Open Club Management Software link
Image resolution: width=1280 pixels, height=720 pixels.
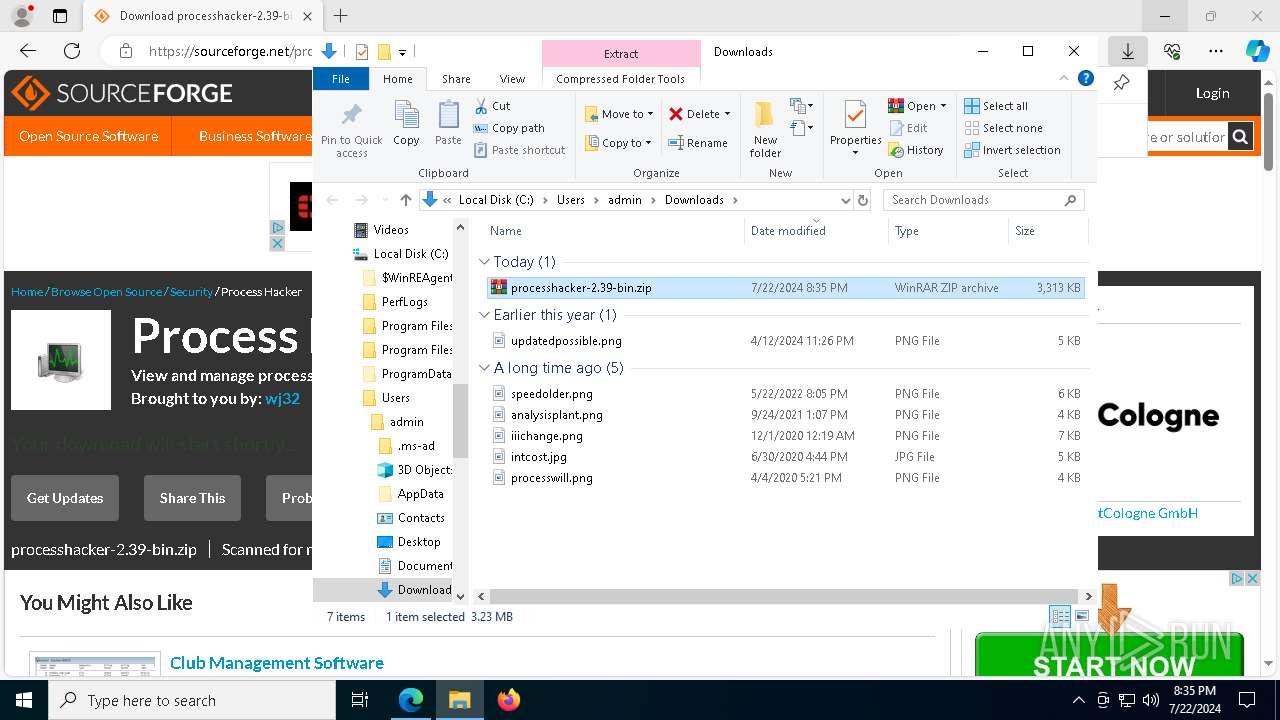[x=277, y=663]
